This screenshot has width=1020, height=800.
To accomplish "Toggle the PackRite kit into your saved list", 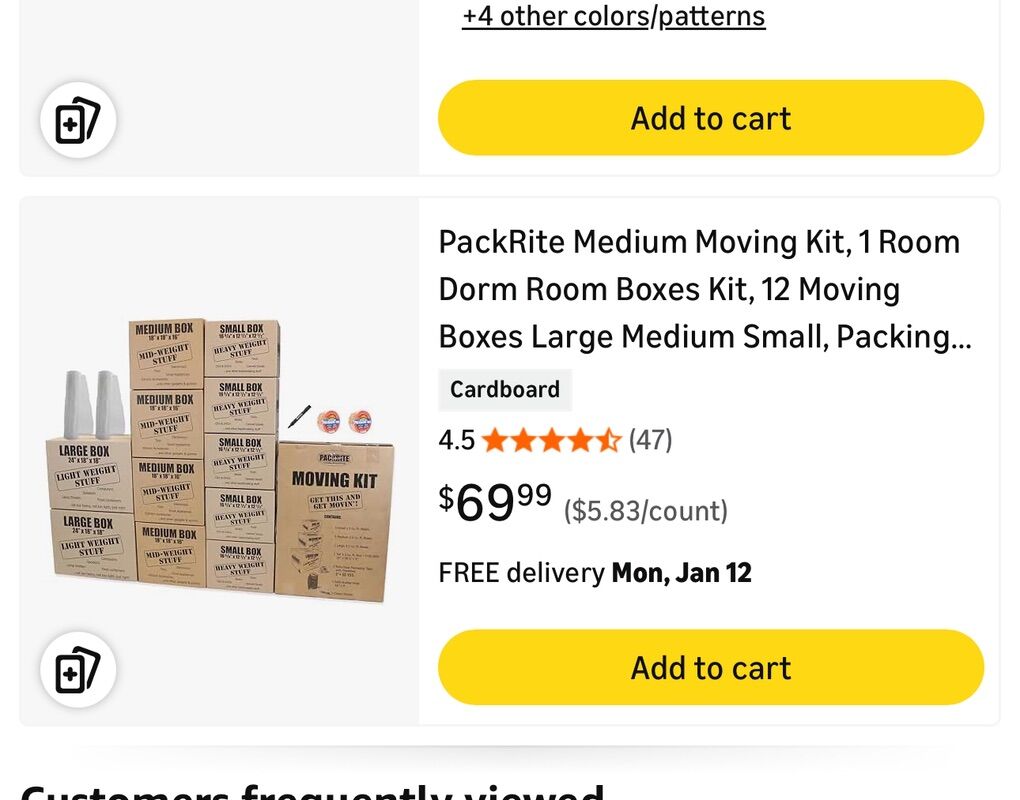I will click(x=78, y=668).
